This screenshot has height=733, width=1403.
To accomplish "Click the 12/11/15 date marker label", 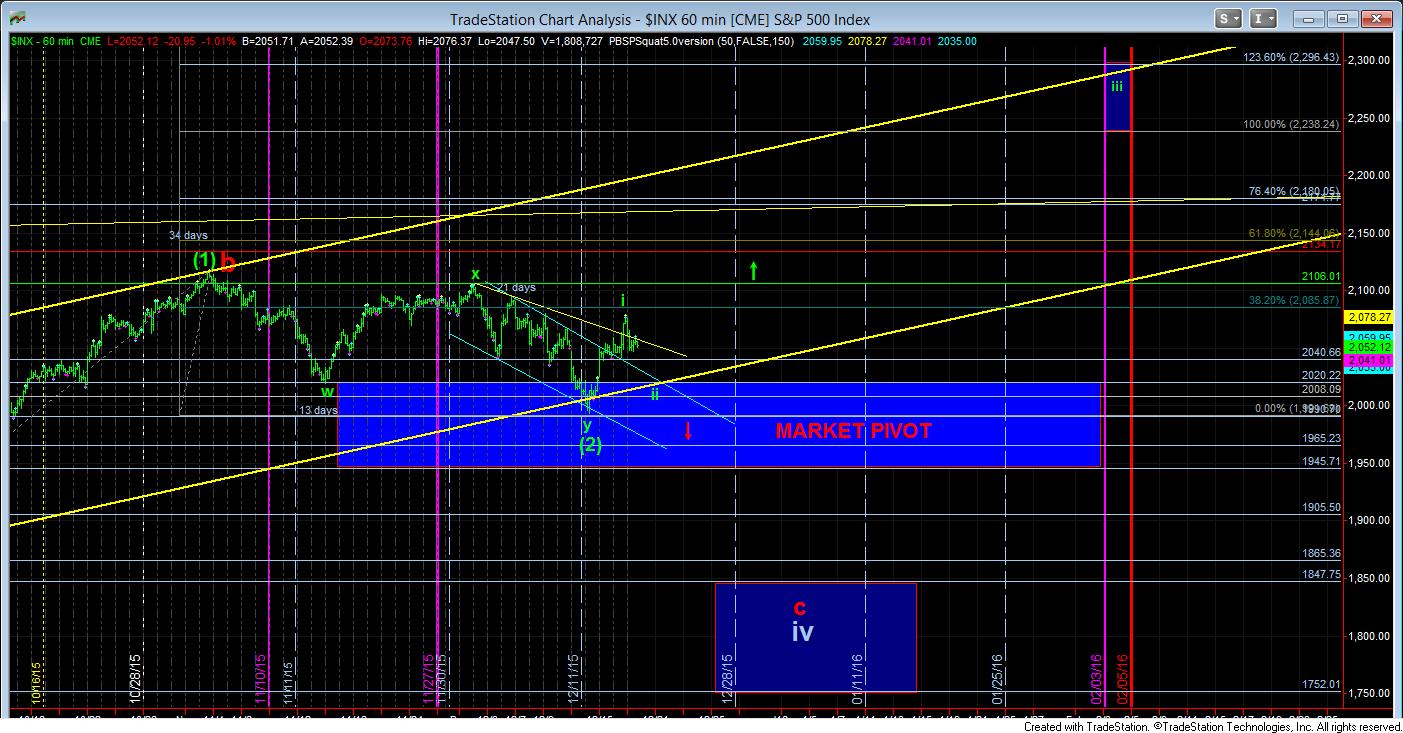I will coord(574,680).
